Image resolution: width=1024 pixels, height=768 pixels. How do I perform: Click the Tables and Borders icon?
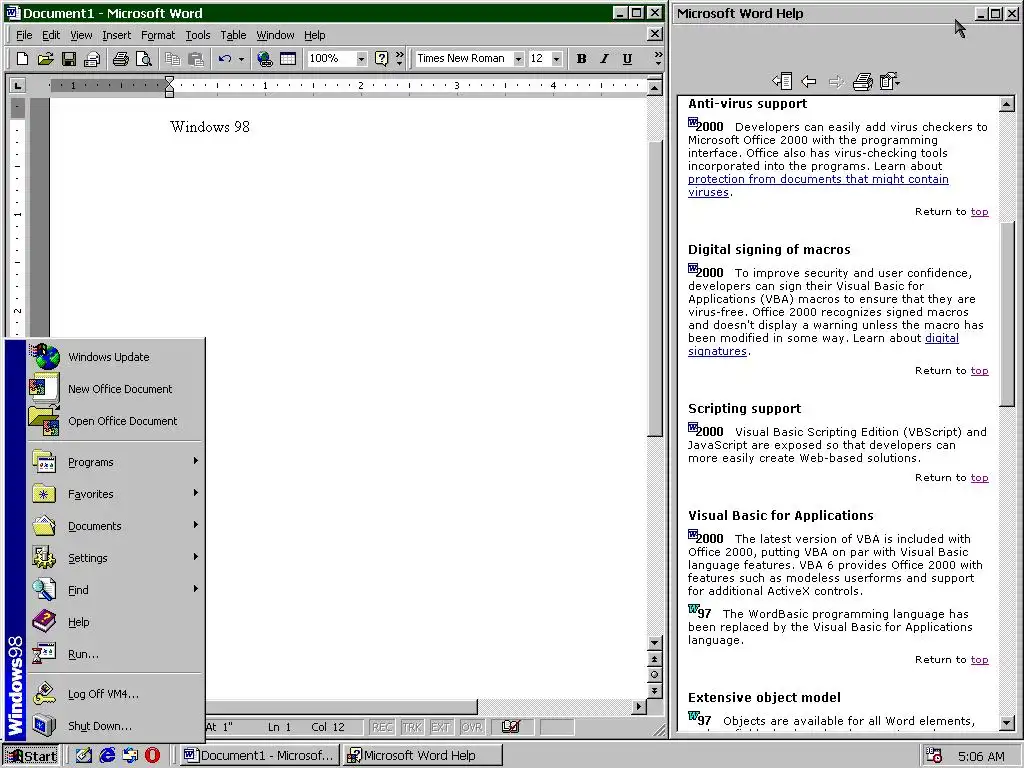tap(288, 59)
